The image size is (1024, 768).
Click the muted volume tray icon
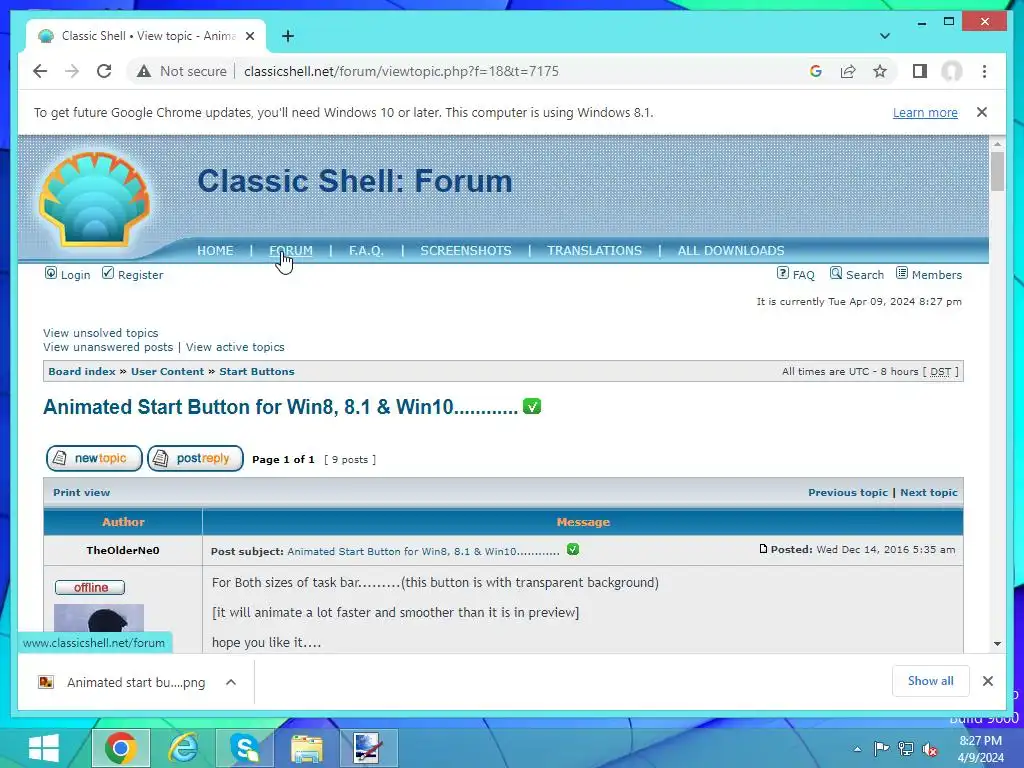pos(930,749)
